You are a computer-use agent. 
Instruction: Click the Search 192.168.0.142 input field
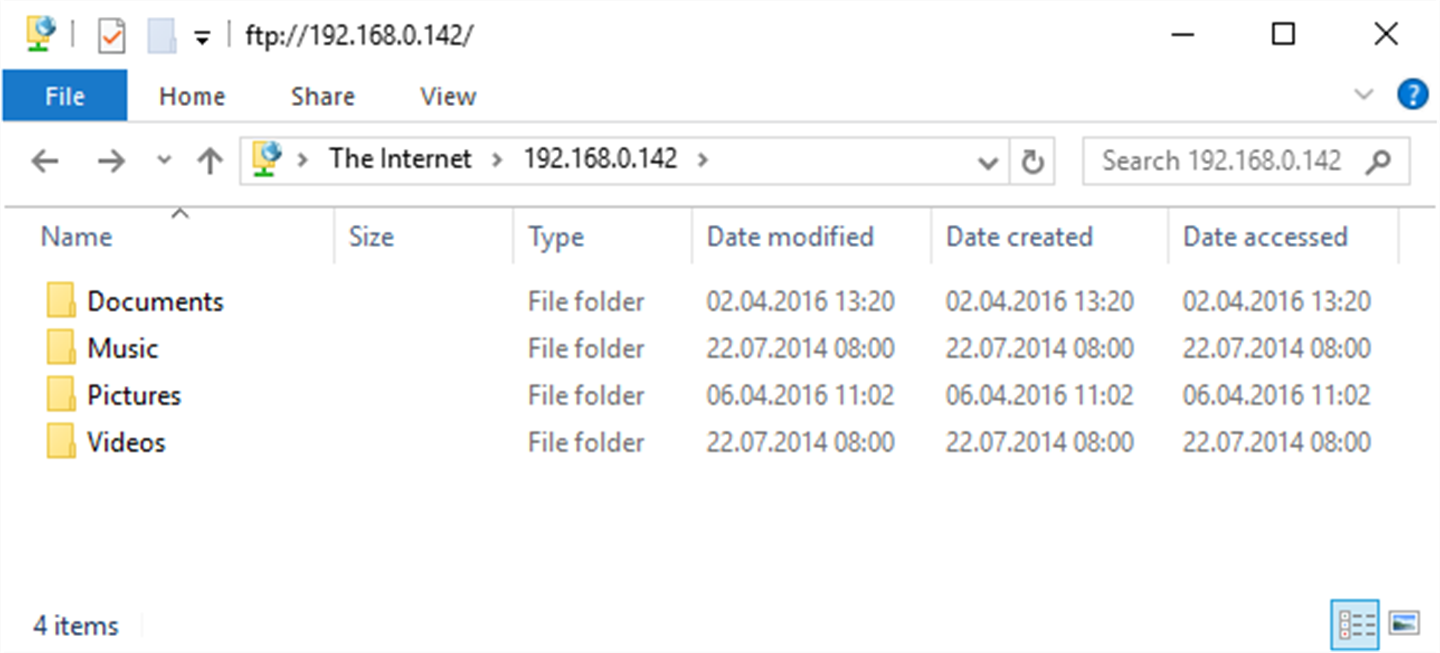(1220, 161)
